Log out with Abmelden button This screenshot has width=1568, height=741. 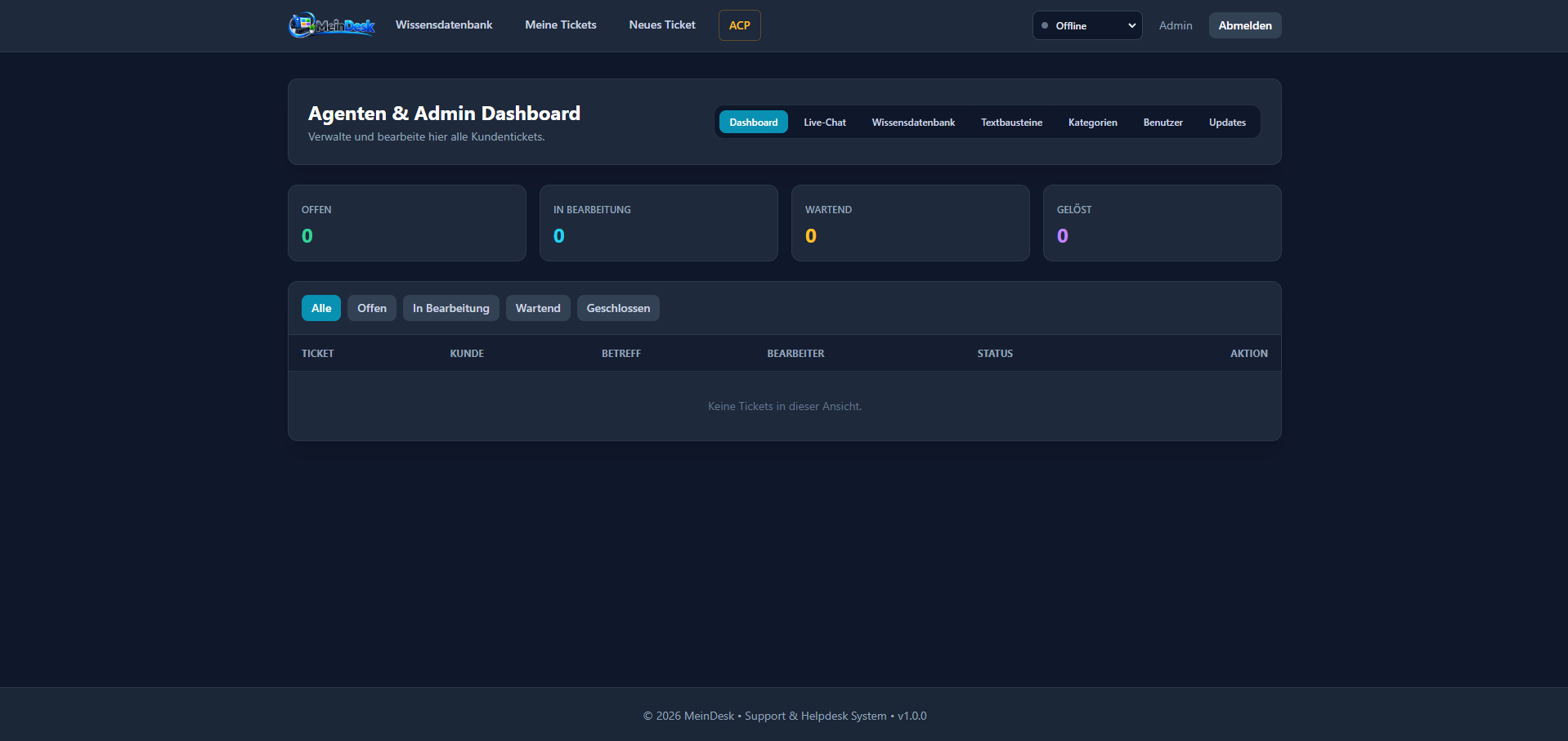(1245, 25)
